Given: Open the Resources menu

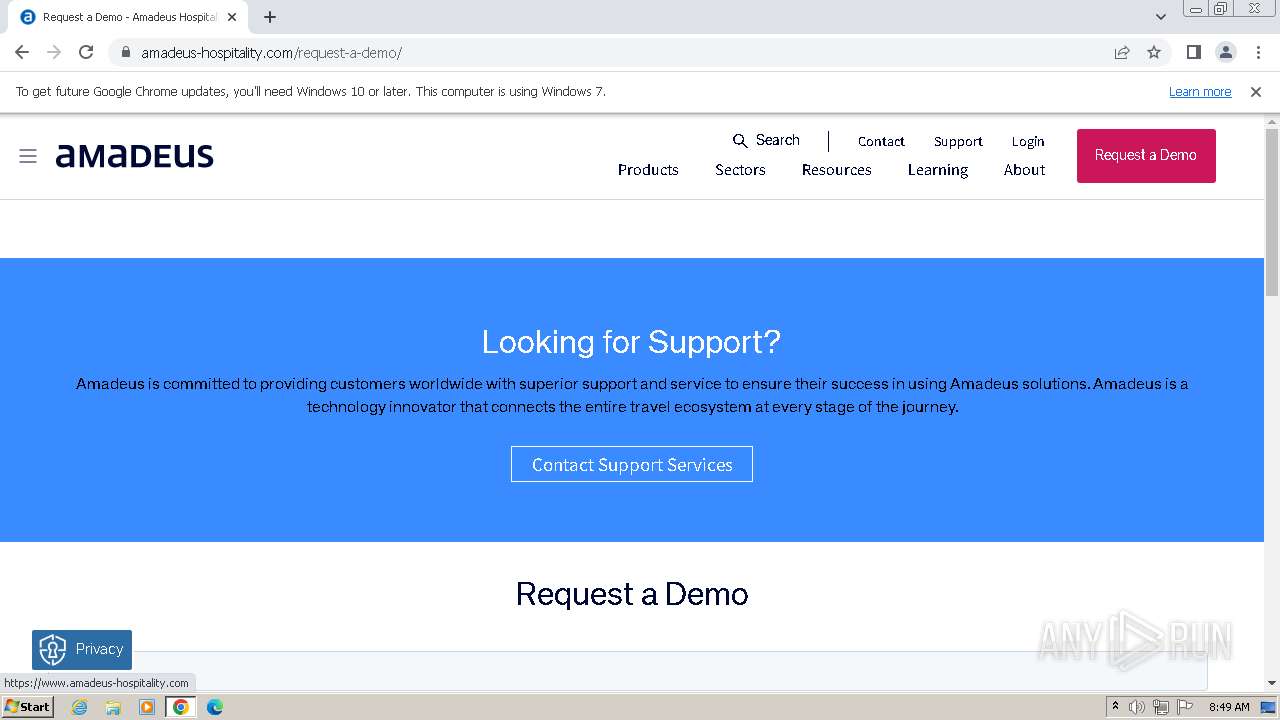Looking at the screenshot, I should (836, 170).
